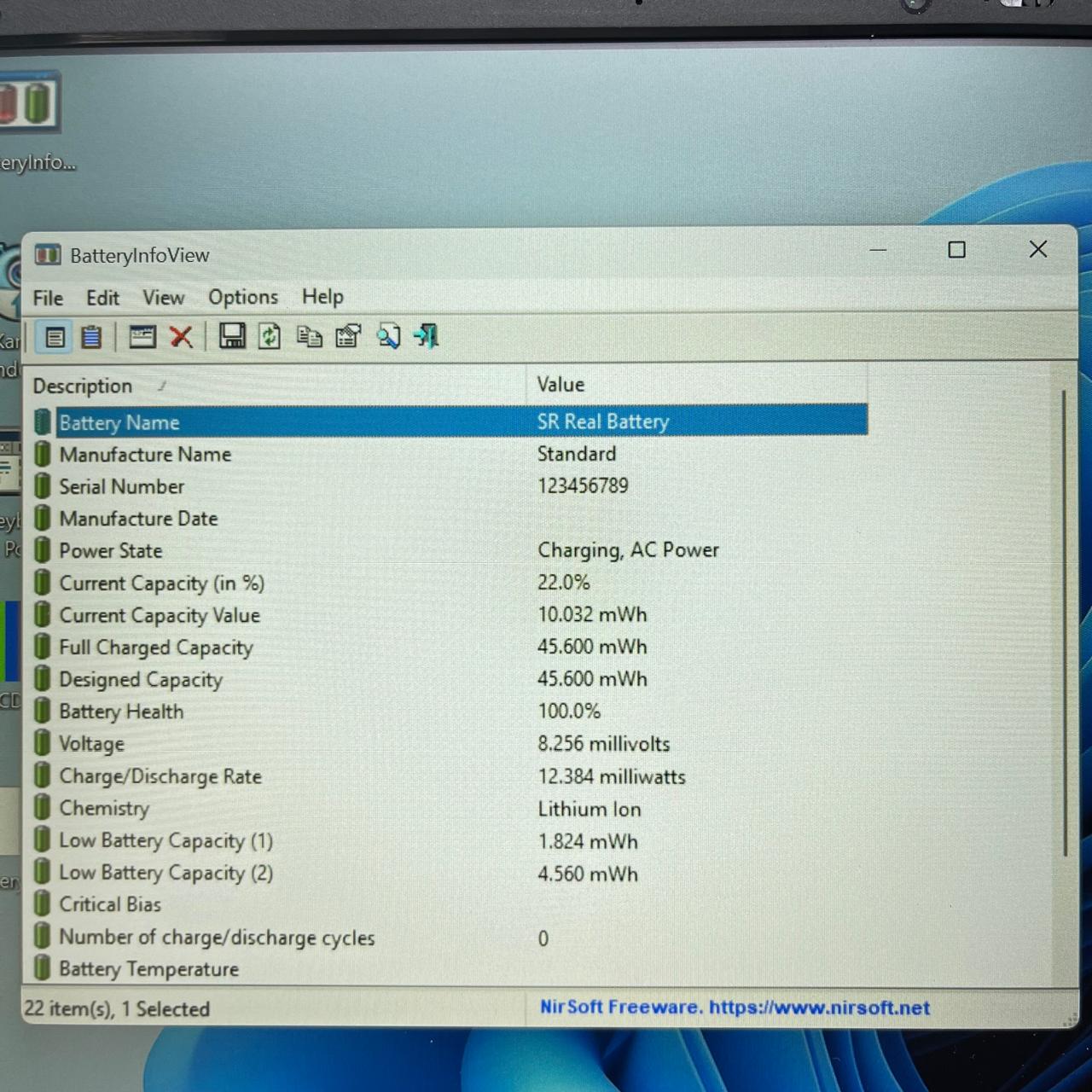Select the 'Full Charged Capacity' row
The image size is (1092, 1092).
pyautogui.click(x=450, y=648)
